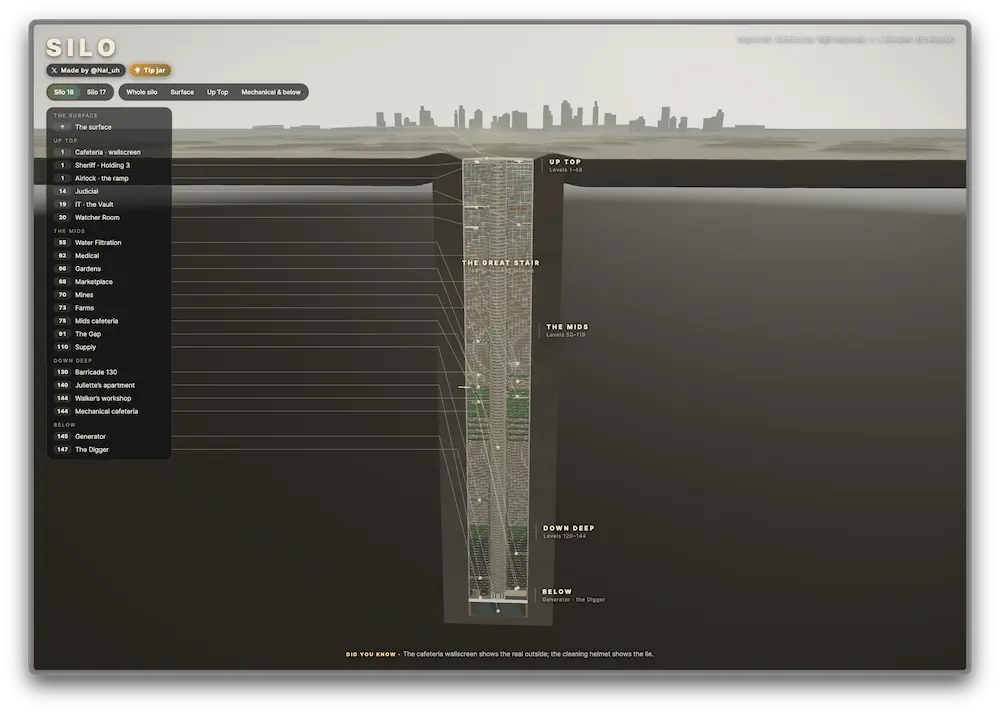Select Gardens on level 66
This screenshot has width=1000, height=713.
point(109,268)
